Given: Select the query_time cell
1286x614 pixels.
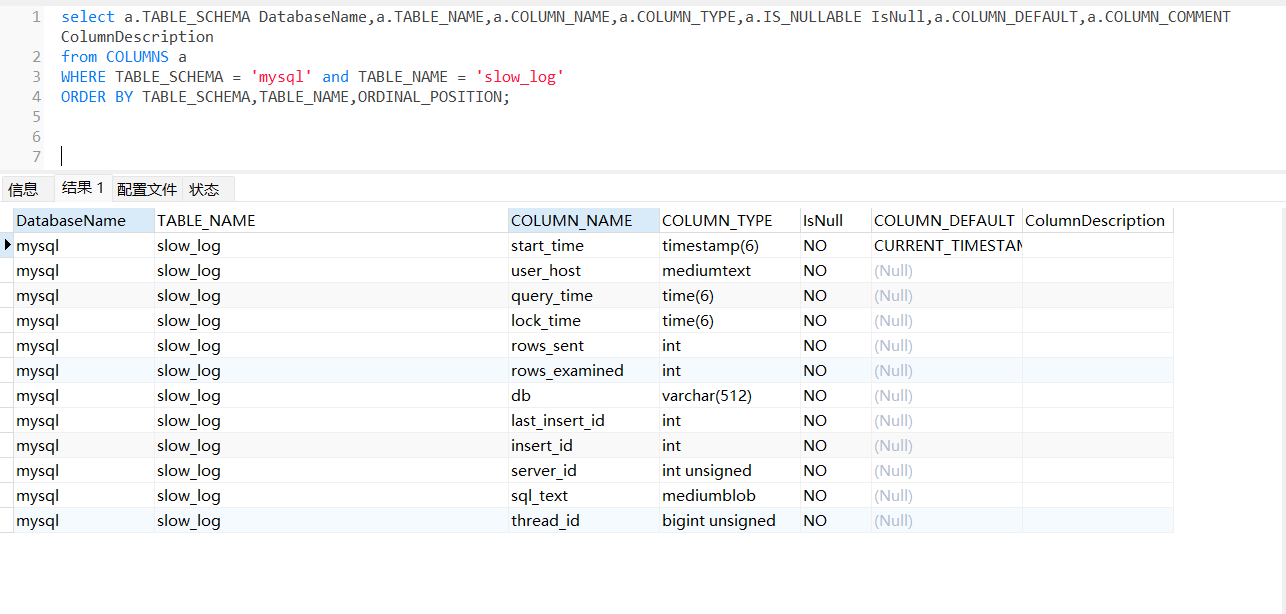Looking at the screenshot, I should [x=584, y=296].
